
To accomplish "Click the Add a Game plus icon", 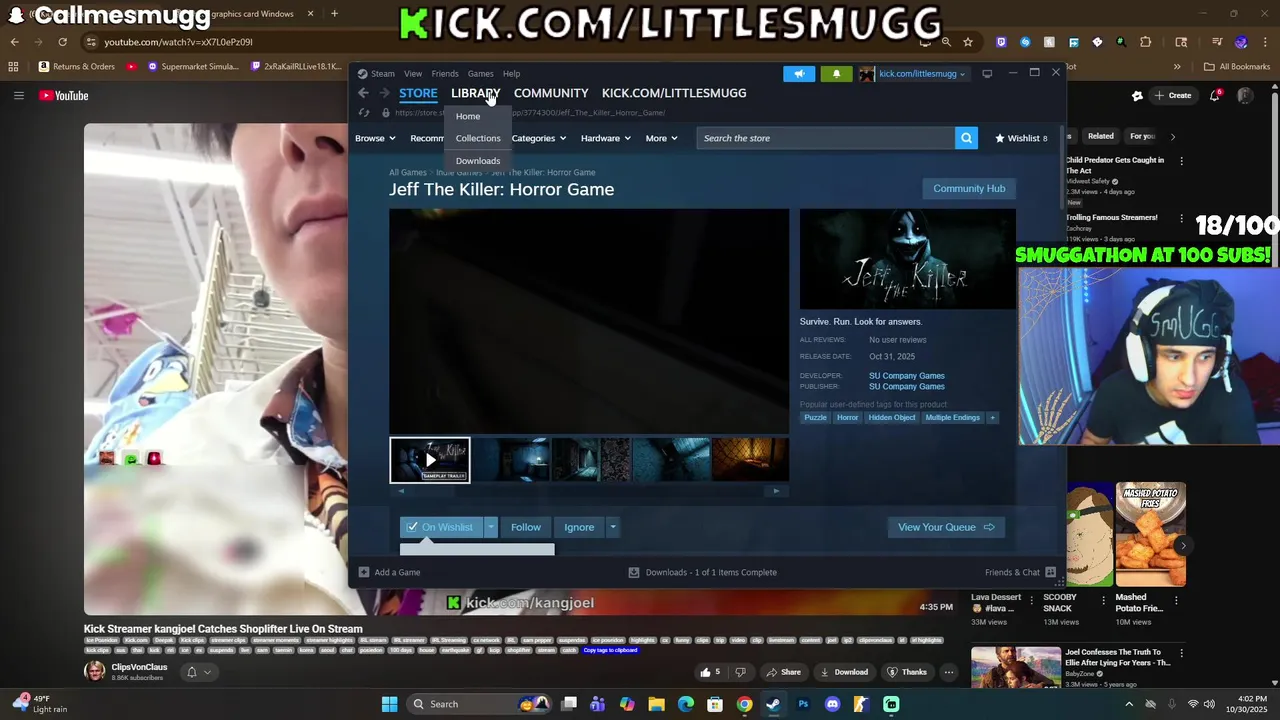I will click(x=362, y=572).
